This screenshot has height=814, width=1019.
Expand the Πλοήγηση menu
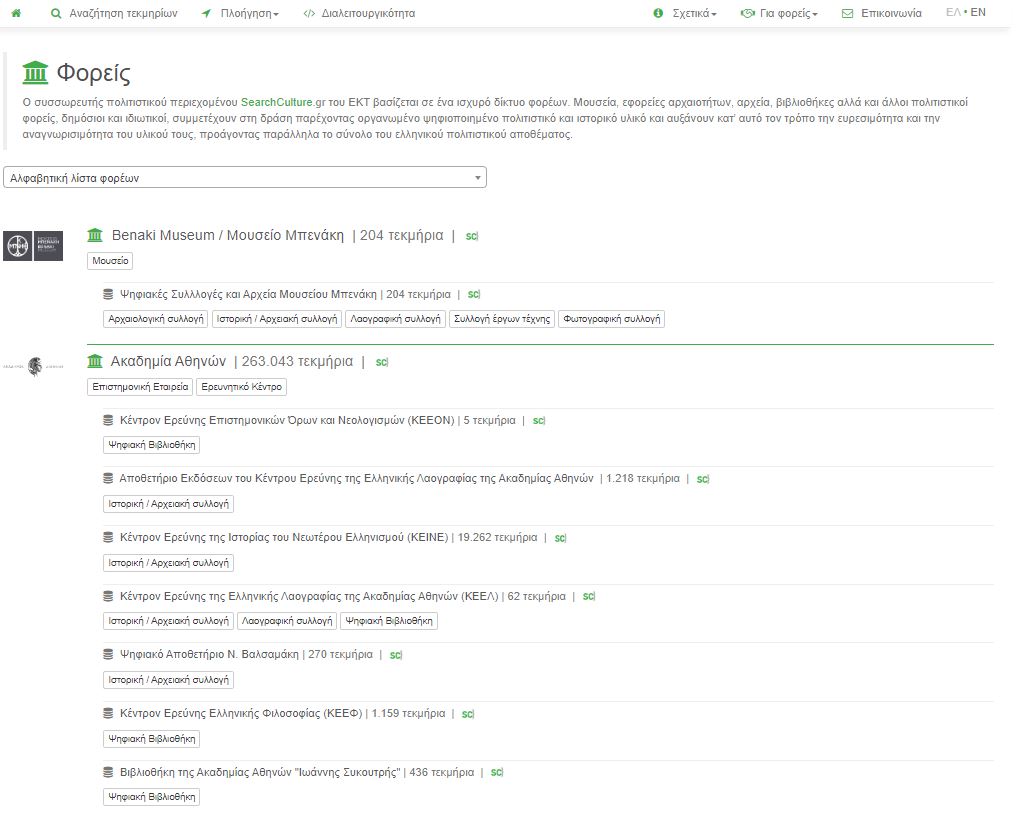241,14
